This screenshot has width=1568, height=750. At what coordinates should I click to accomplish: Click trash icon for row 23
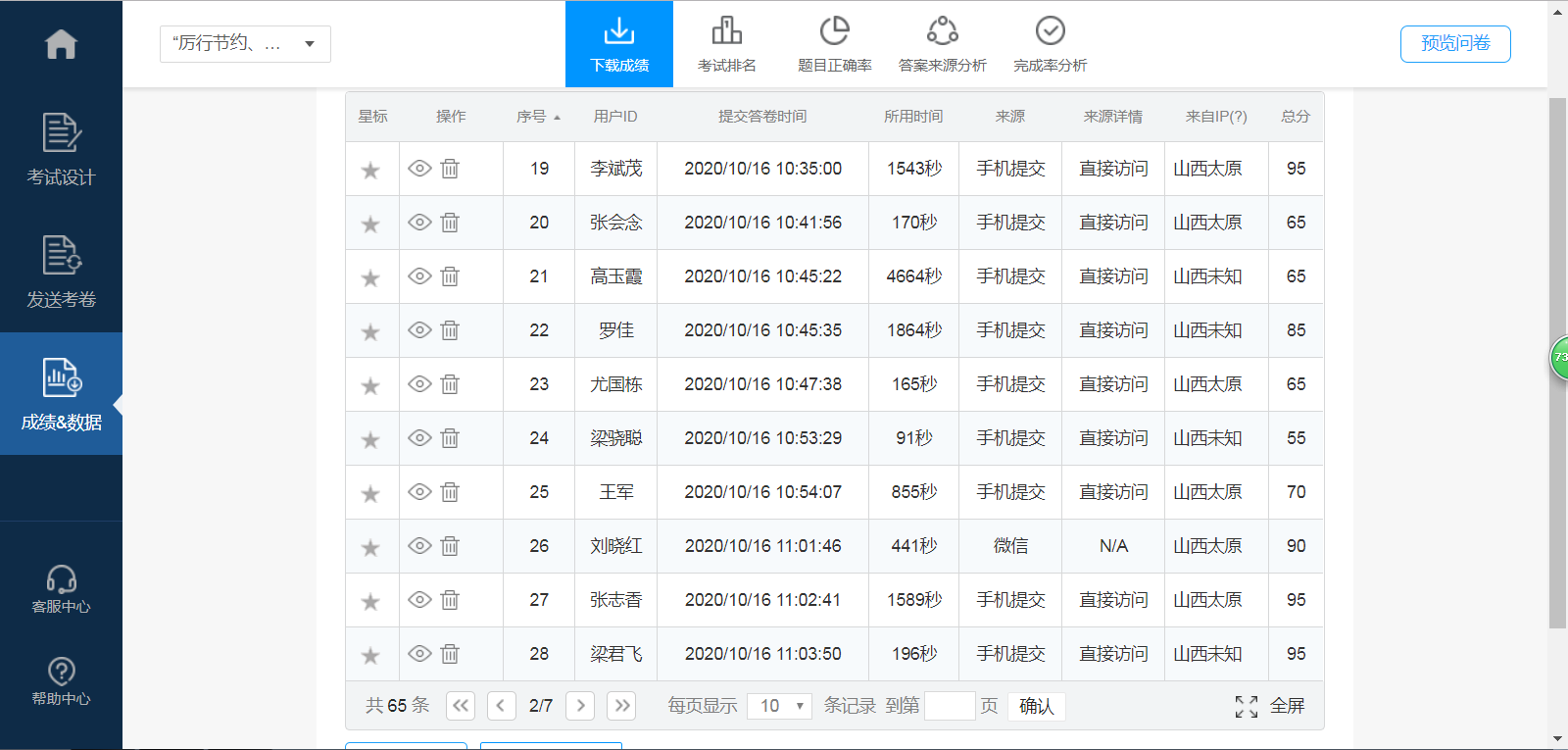click(450, 384)
